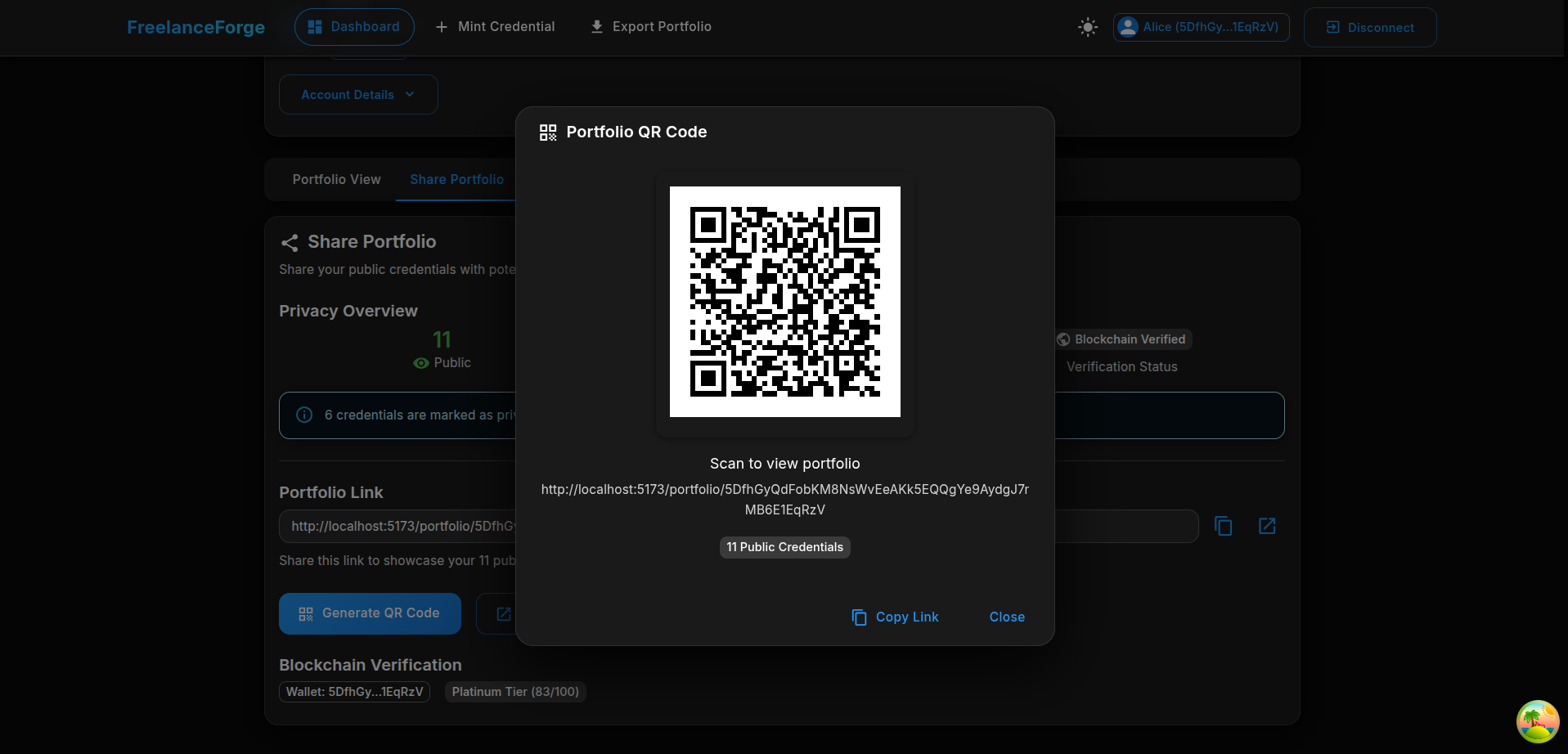Click the Public eye icon
Viewport: 1568px width, 754px height.
click(421, 363)
